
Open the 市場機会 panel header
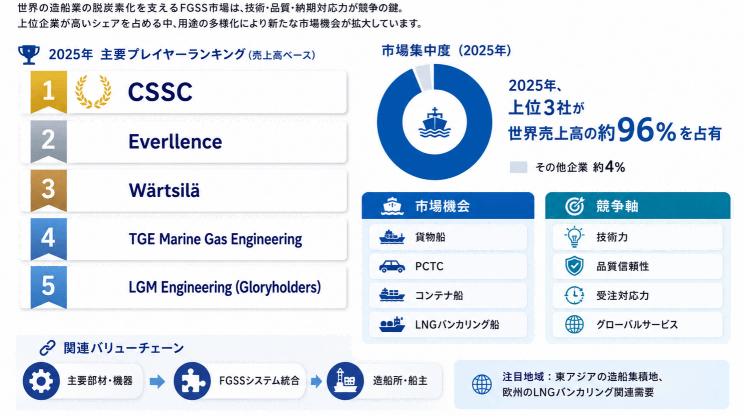tap(448, 206)
